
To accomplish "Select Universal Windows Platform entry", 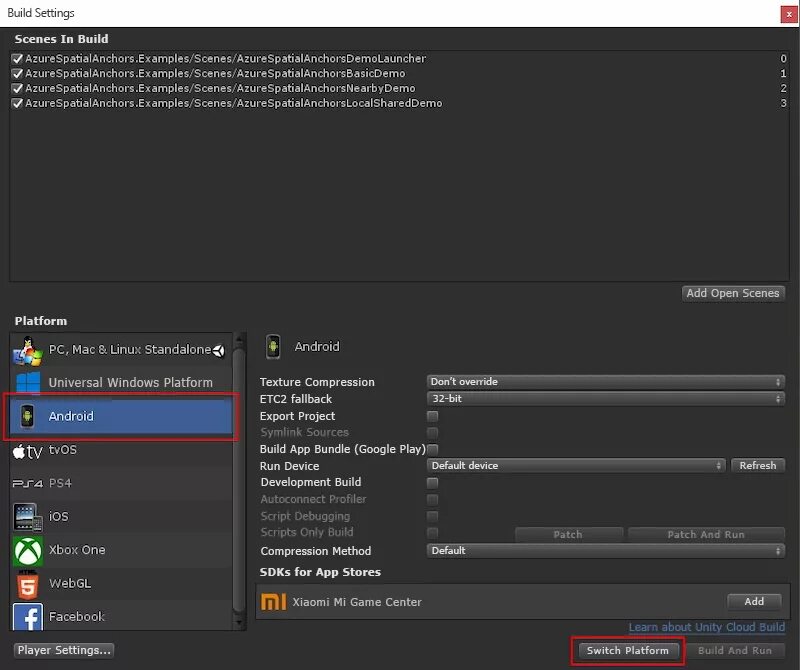I will coord(120,383).
